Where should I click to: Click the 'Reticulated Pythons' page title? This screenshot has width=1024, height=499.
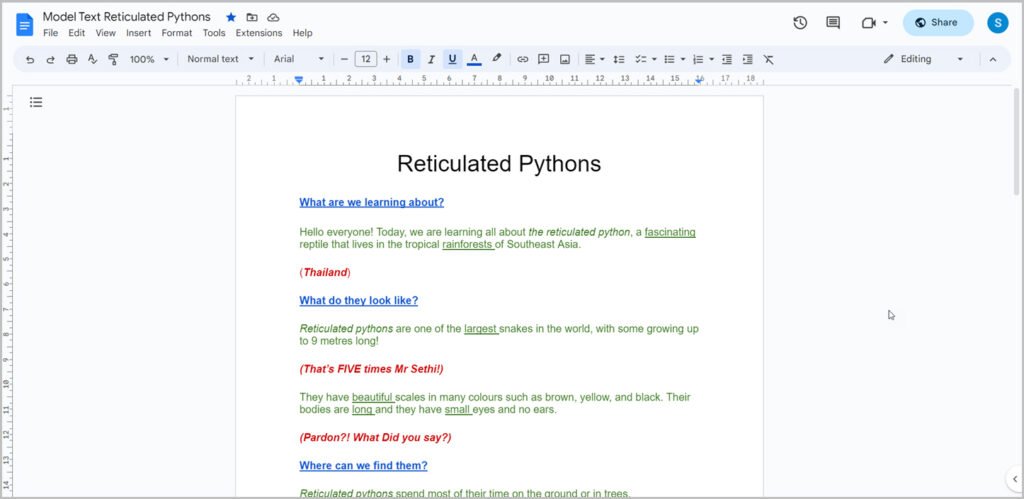pos(499,163)
